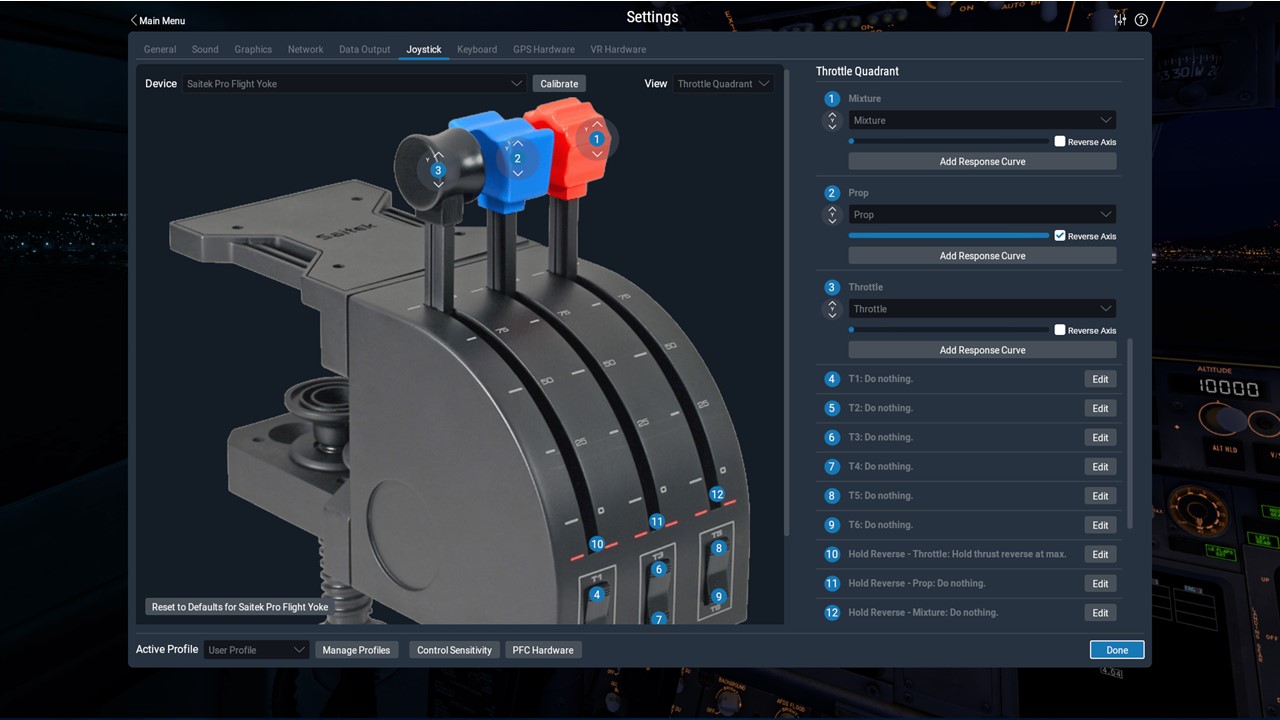This screenshot has width=1280, height=720.
Task: Edit the T3 button assignment
Action: coord(1100,437)
